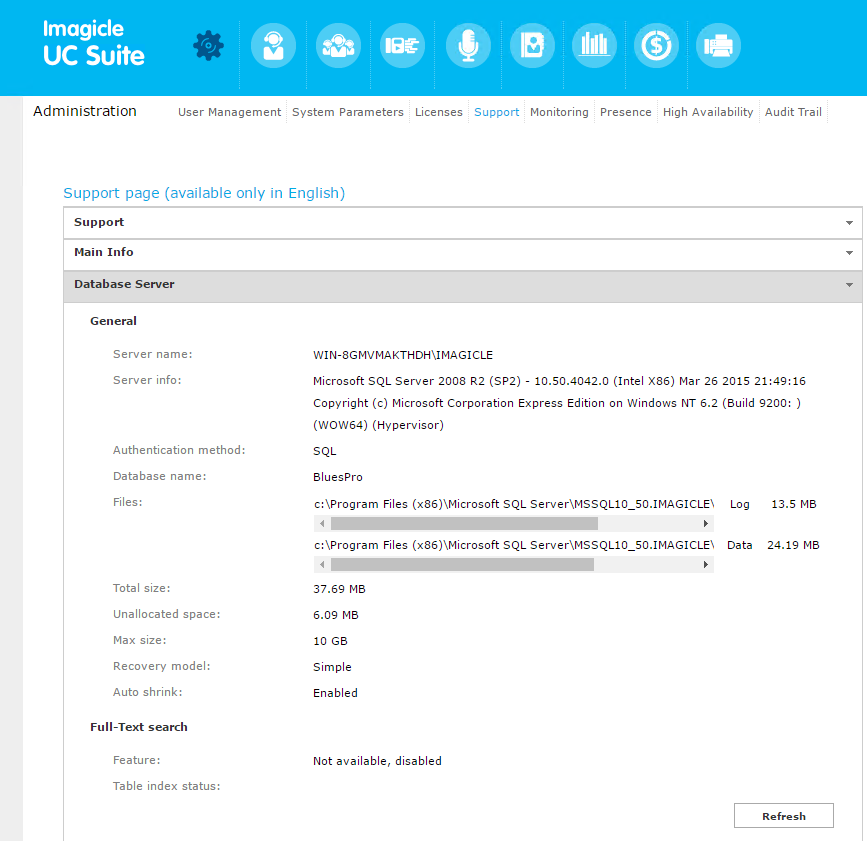The image size is (867, 841).
Task: Click the Refresh button
Action: (783, 816)
